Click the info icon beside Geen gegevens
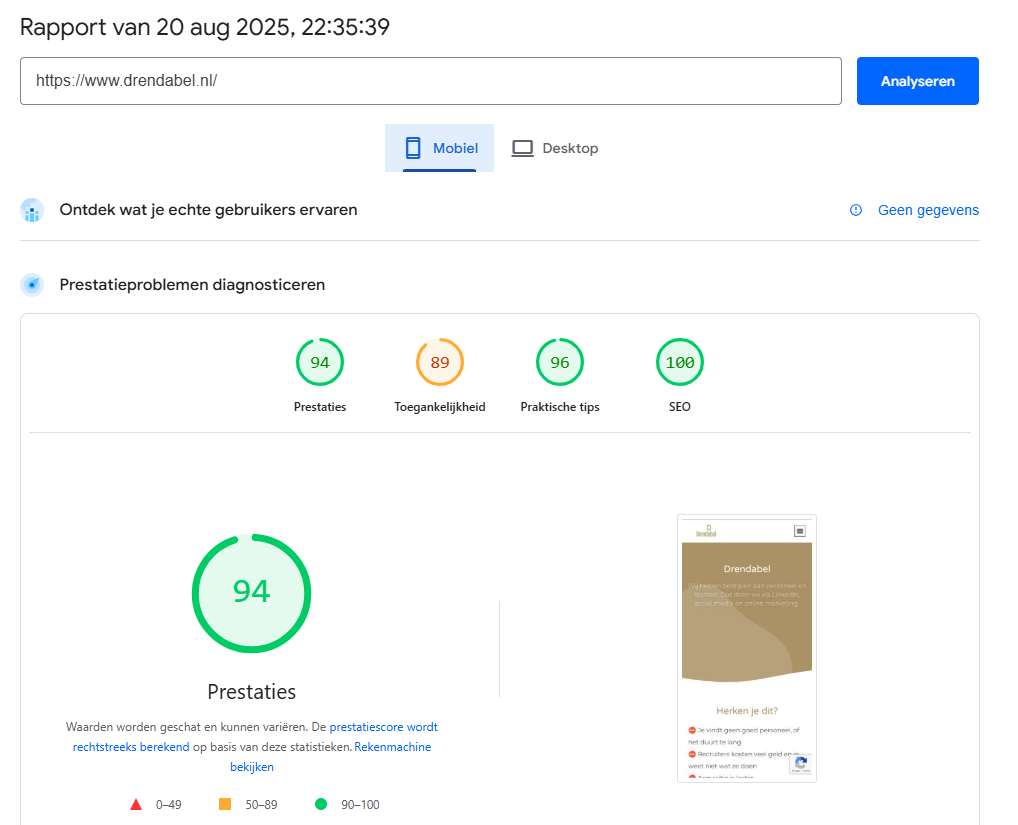The image size is (1018, 825). (855, 210)
